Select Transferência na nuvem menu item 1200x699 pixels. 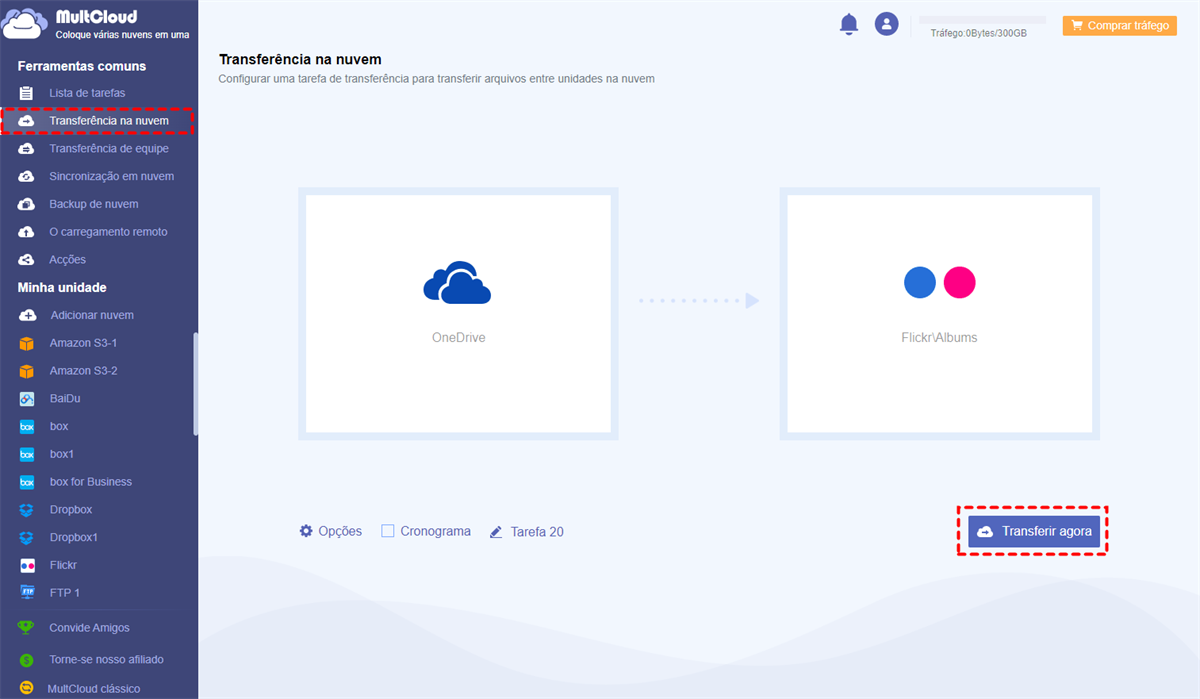coord(109,121)
